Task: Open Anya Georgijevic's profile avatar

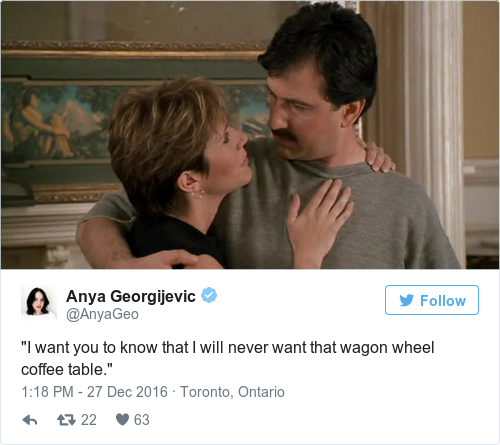Action: coord(39,302)
